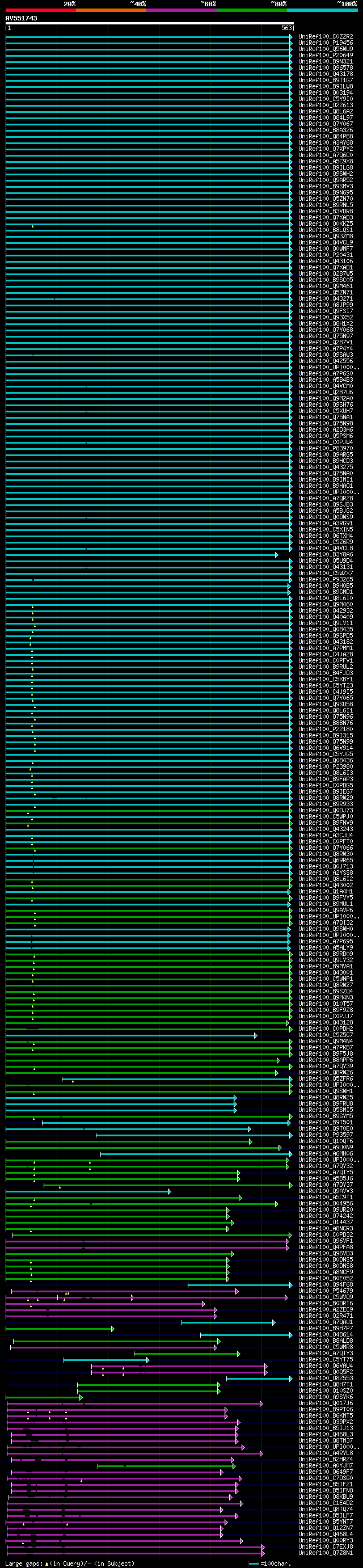Select the UniRef100_B8LQS1 label

click(x=326, y=230)
